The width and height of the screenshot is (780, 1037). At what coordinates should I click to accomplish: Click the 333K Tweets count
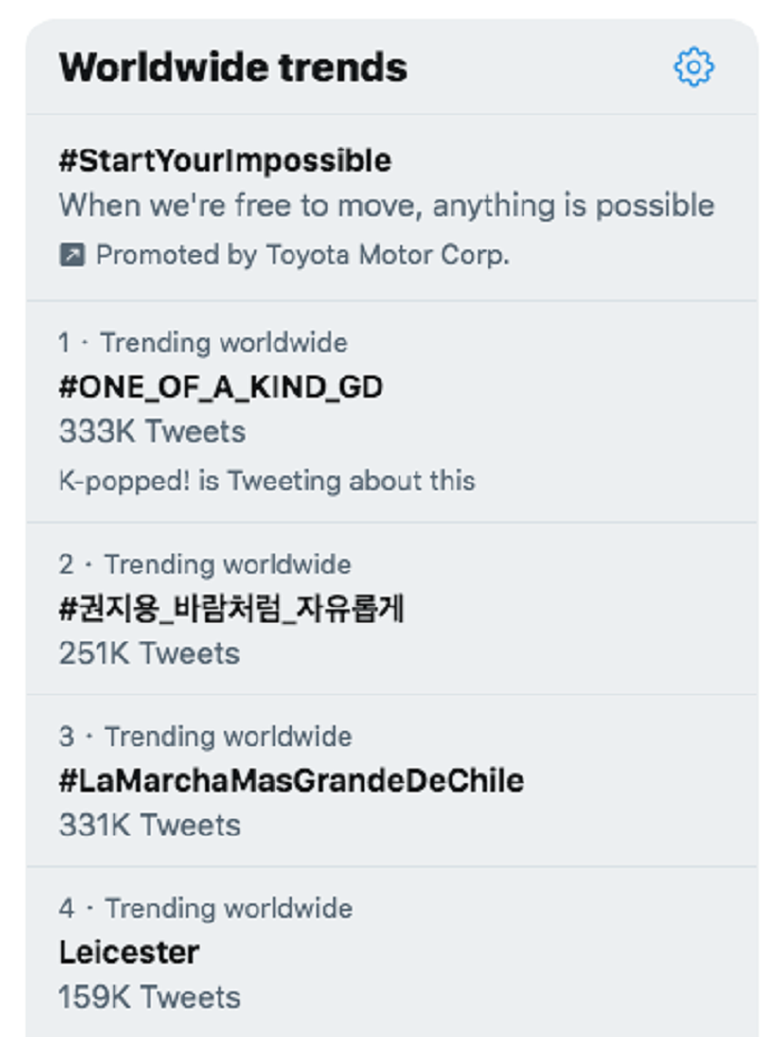pos(152,432)
